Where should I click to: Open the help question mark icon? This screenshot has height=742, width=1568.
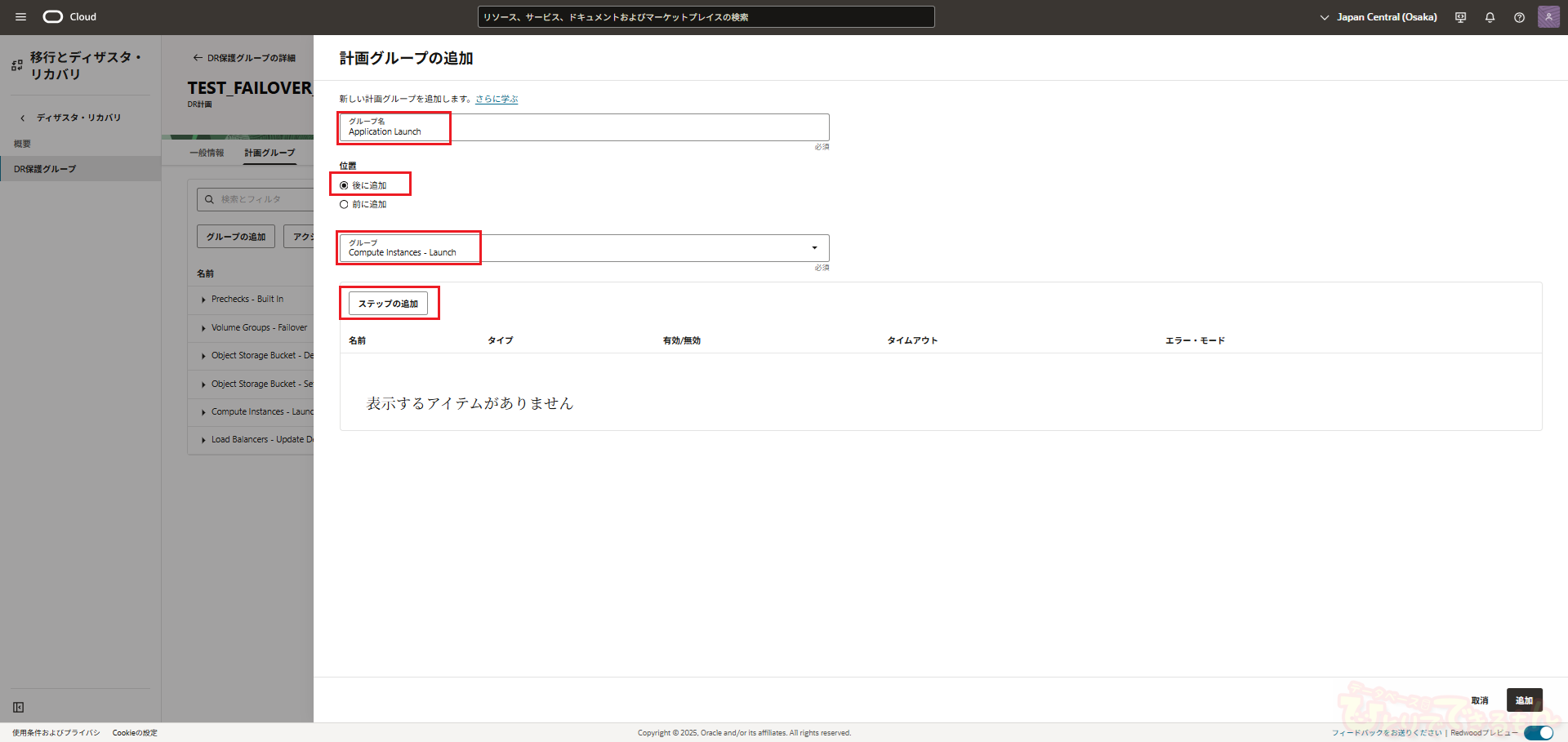1519,17
